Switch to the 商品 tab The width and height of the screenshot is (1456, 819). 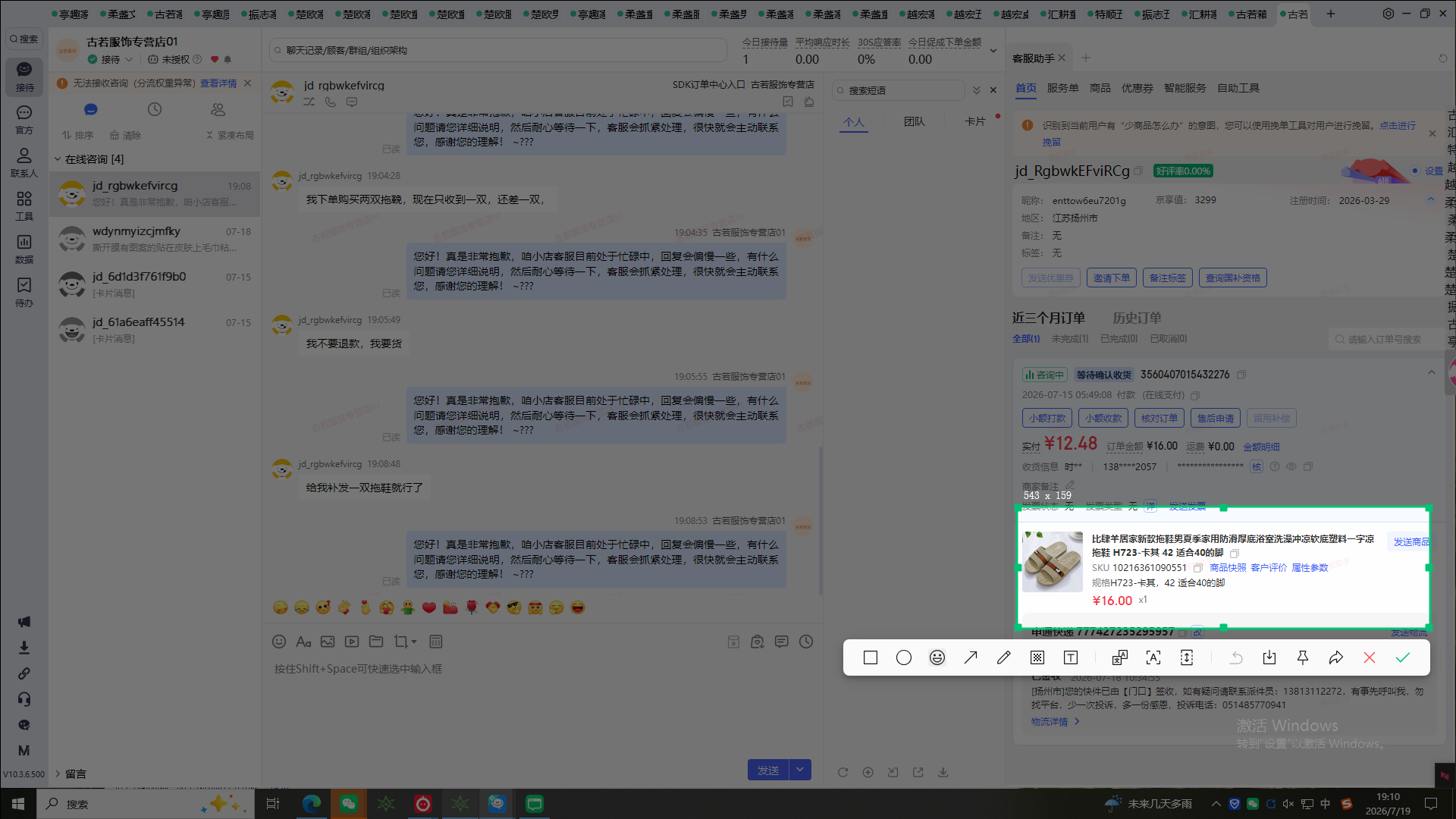(x=1100, y=88)
